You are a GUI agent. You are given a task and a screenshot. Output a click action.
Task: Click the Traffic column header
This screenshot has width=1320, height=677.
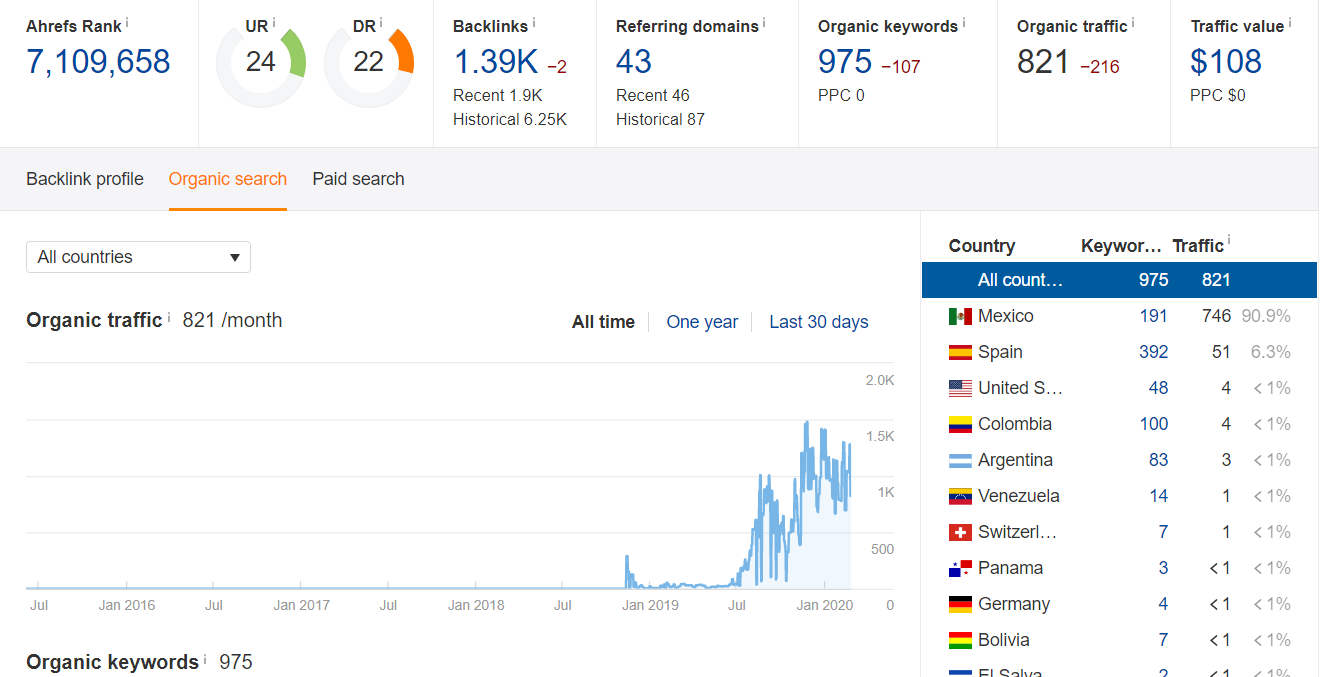tap(1198, 246)
